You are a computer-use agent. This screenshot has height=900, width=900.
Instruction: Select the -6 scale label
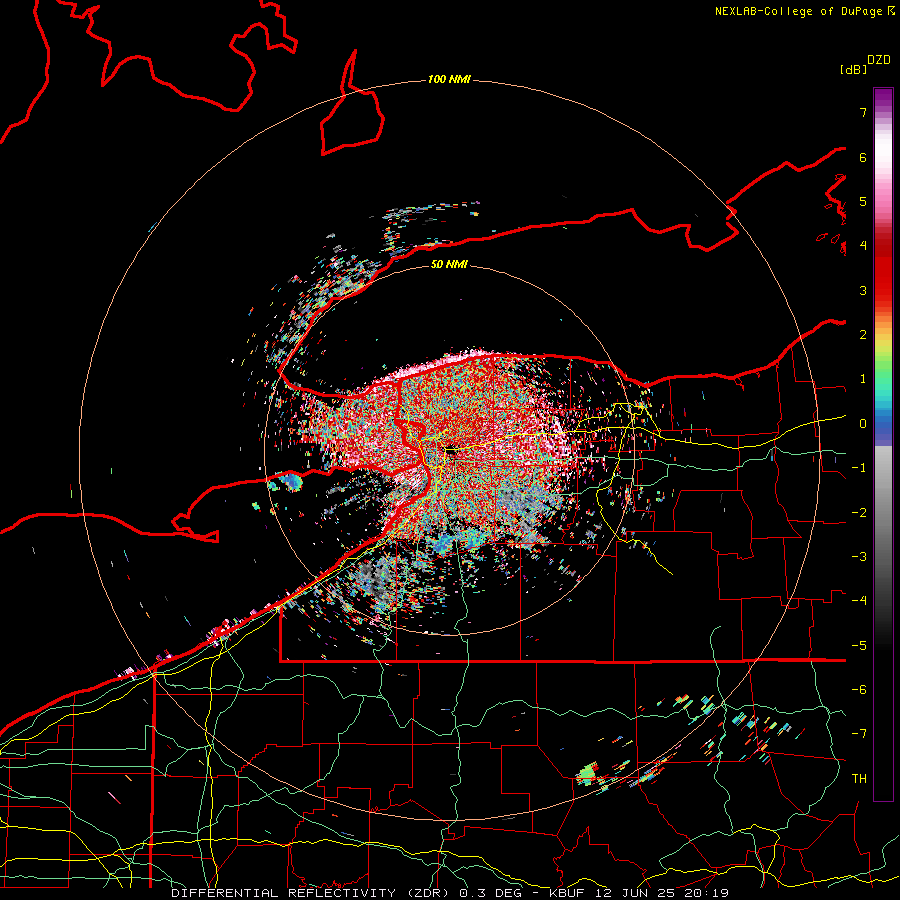pyautogui.click(x=859, y=690)
